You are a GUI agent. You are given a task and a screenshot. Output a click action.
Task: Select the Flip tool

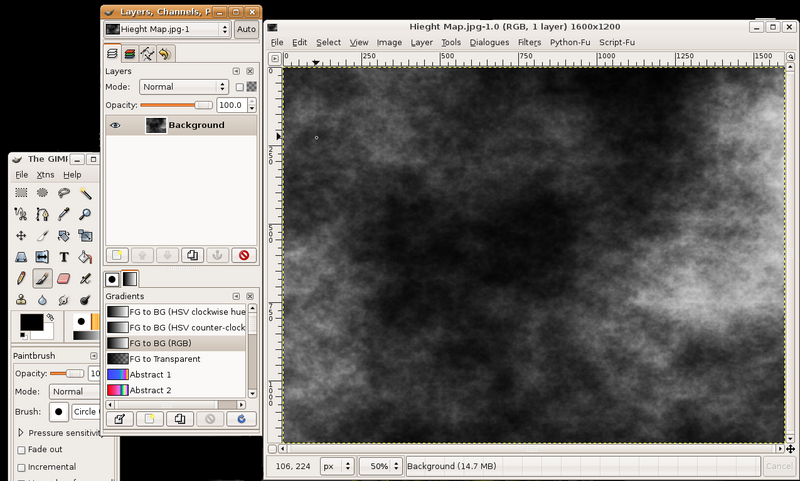[x=42, y=257]
